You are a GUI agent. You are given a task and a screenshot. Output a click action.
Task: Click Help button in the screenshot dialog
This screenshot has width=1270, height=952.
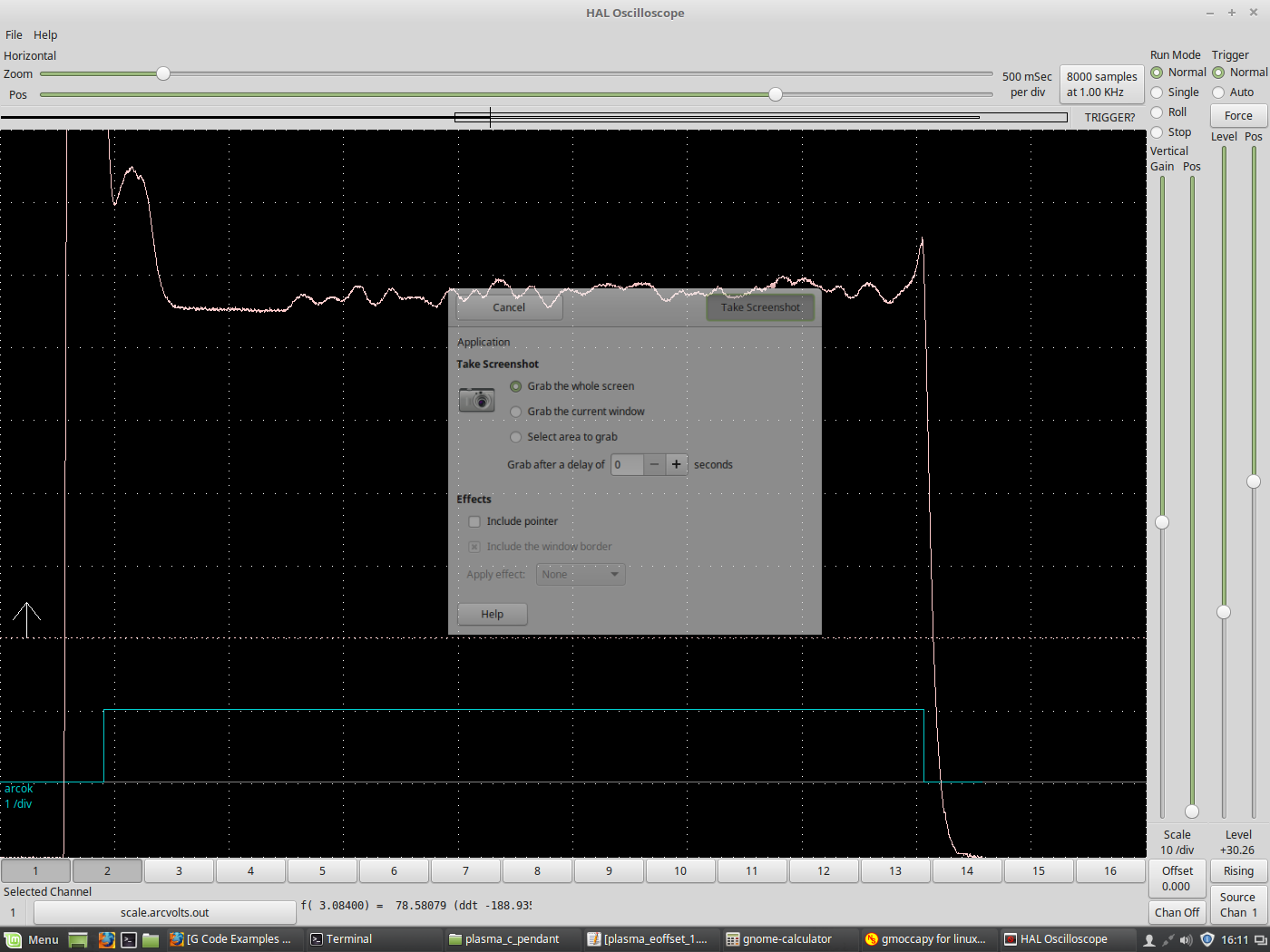pos(492,615)
